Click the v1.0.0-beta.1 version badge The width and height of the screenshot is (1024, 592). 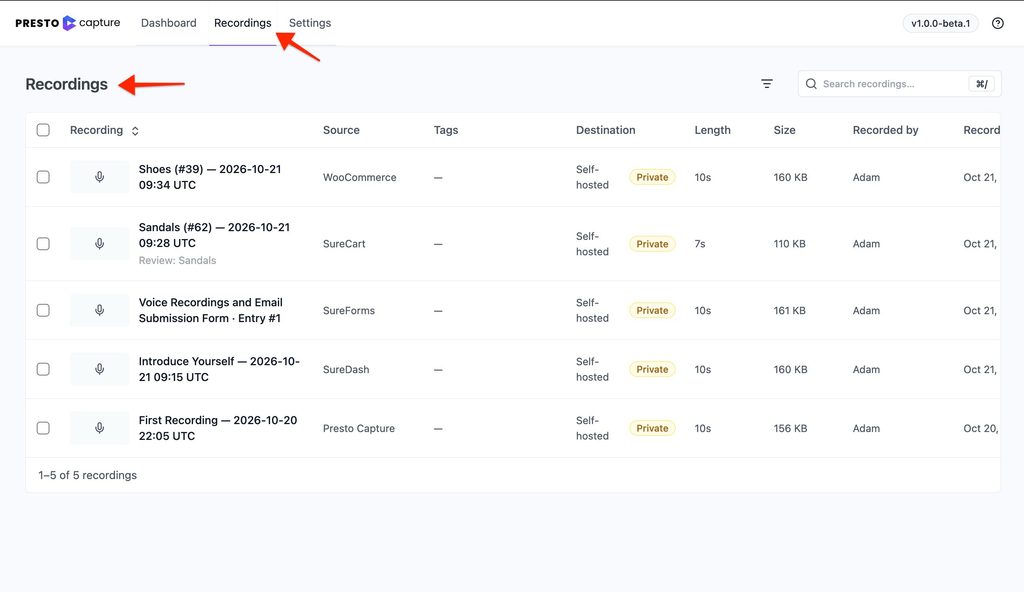click(x=940, y=24)
